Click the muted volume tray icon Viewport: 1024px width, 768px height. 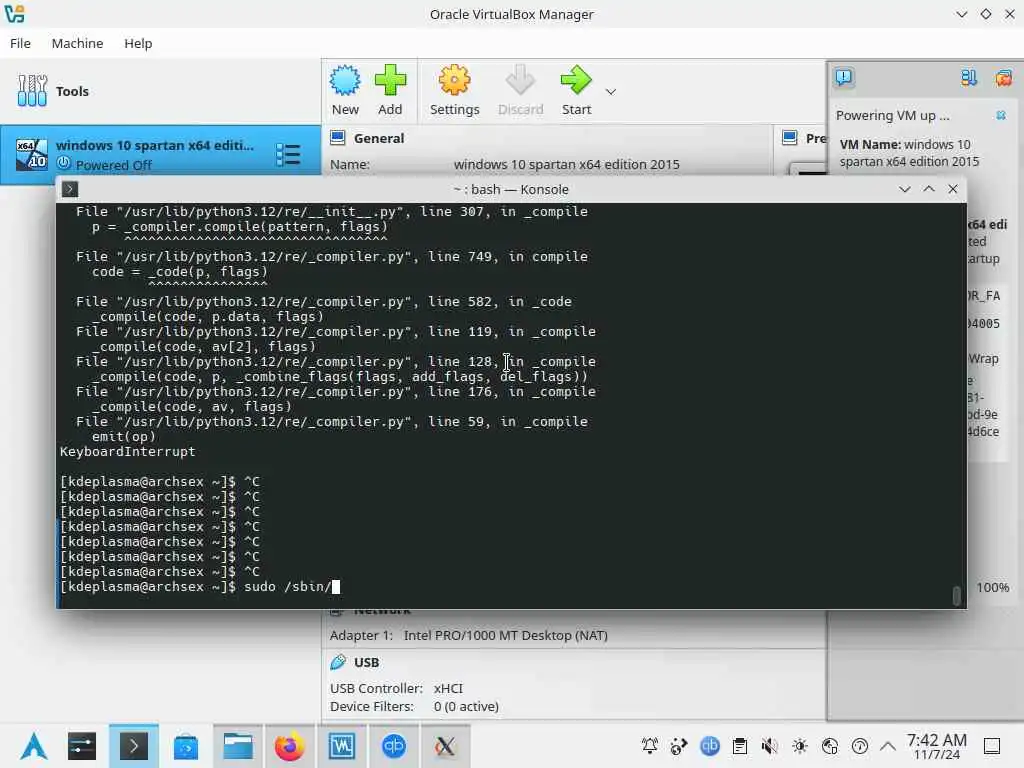770,746
